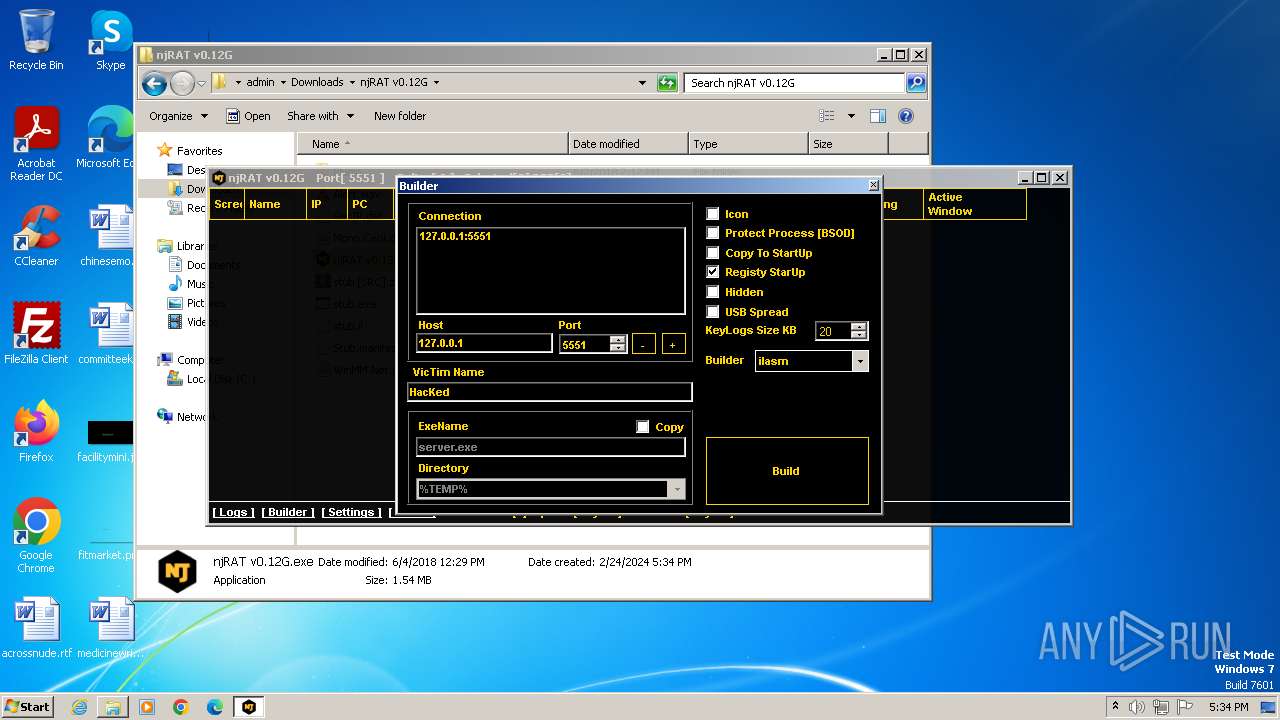This screenshot has height=720, width=1280.
Task: Click the Windows Start button
Action: [x=27, y=707]
